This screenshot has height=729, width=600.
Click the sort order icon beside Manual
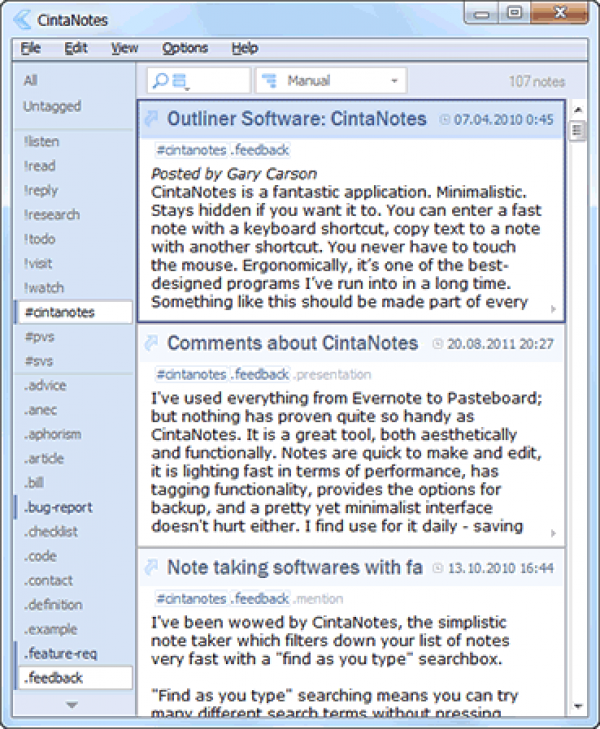(269, 81)
